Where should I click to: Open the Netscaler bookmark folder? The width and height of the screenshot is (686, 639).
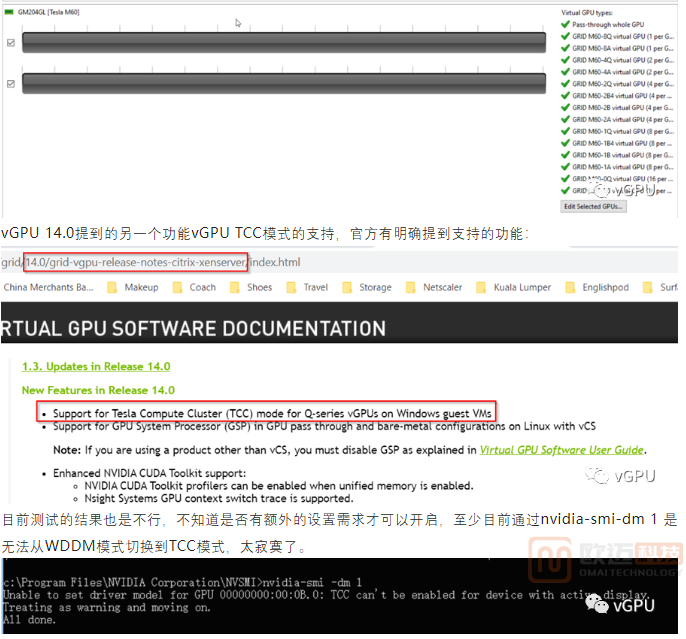[x=434, y=287]
